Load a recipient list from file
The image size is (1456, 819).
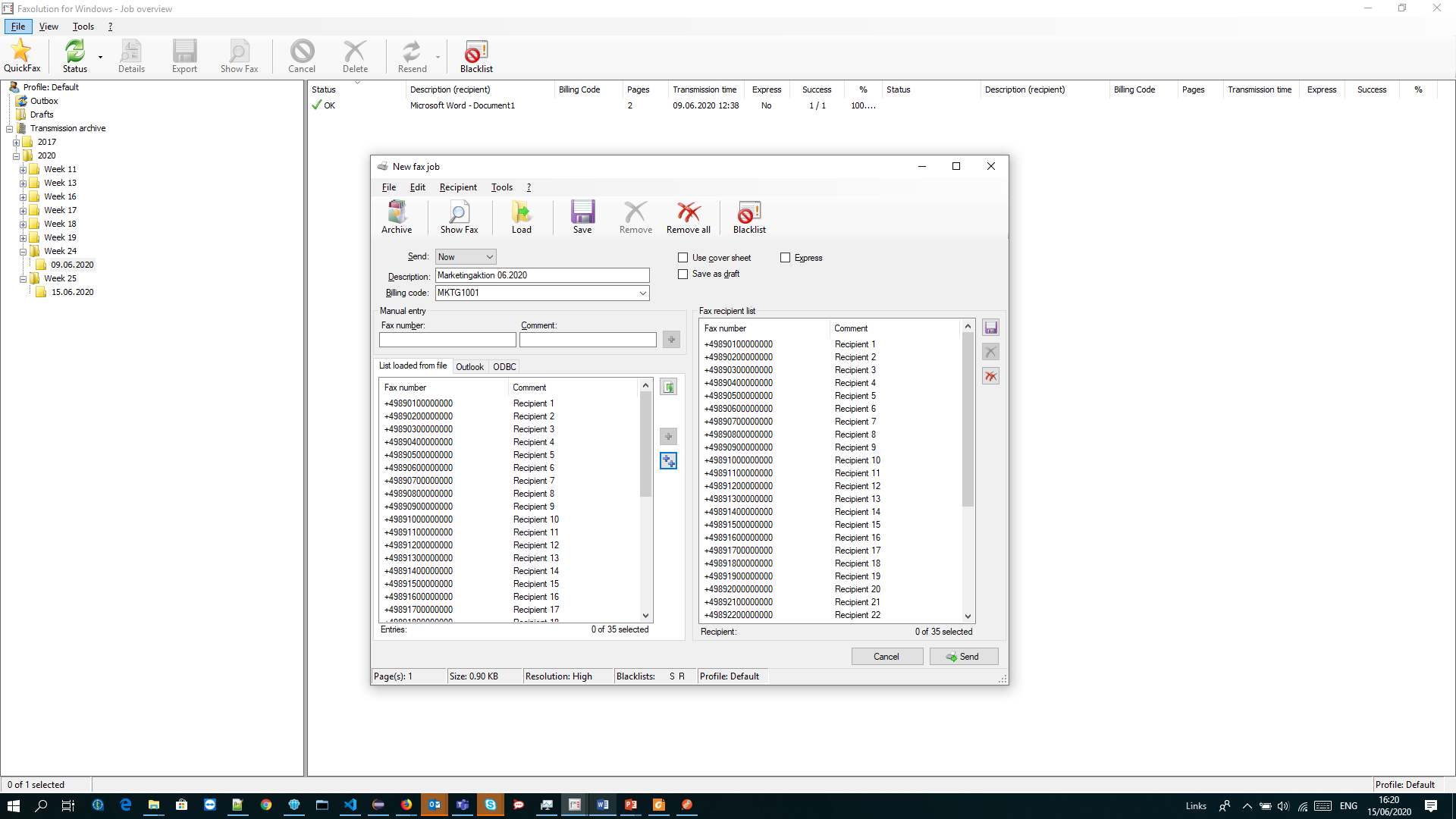521,217
